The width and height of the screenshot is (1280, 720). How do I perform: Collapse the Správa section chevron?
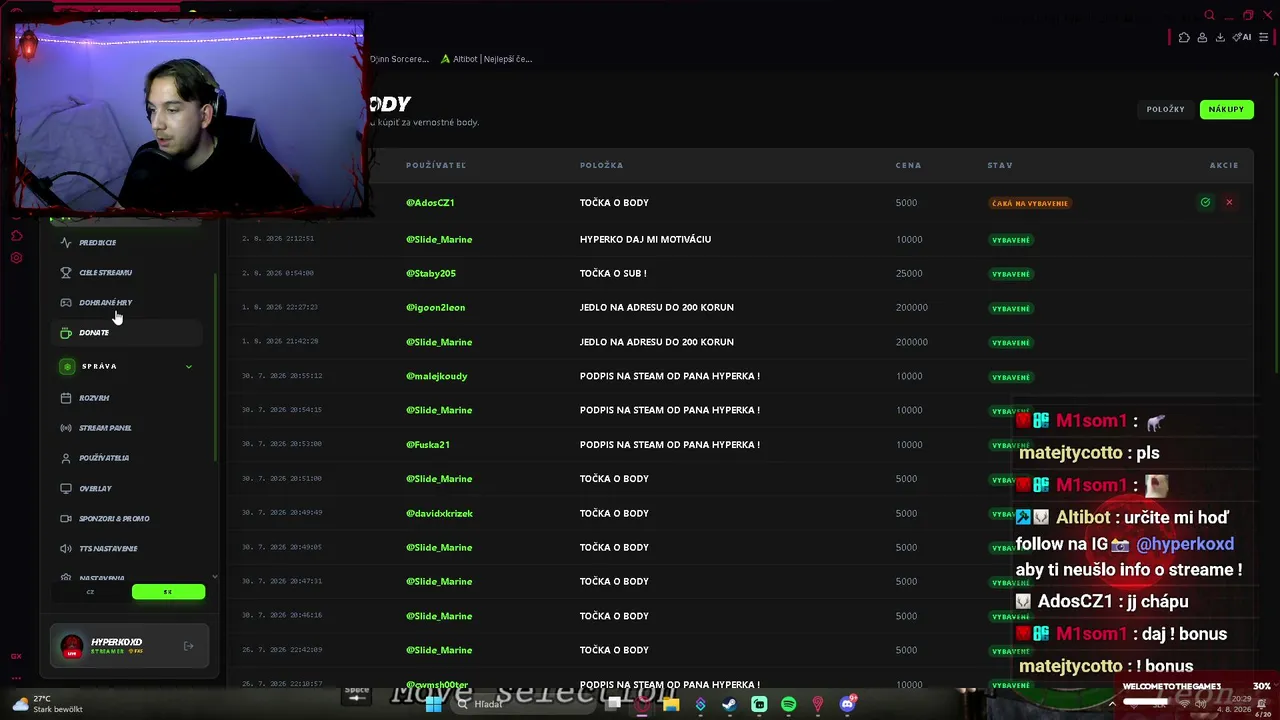[188, 367]
